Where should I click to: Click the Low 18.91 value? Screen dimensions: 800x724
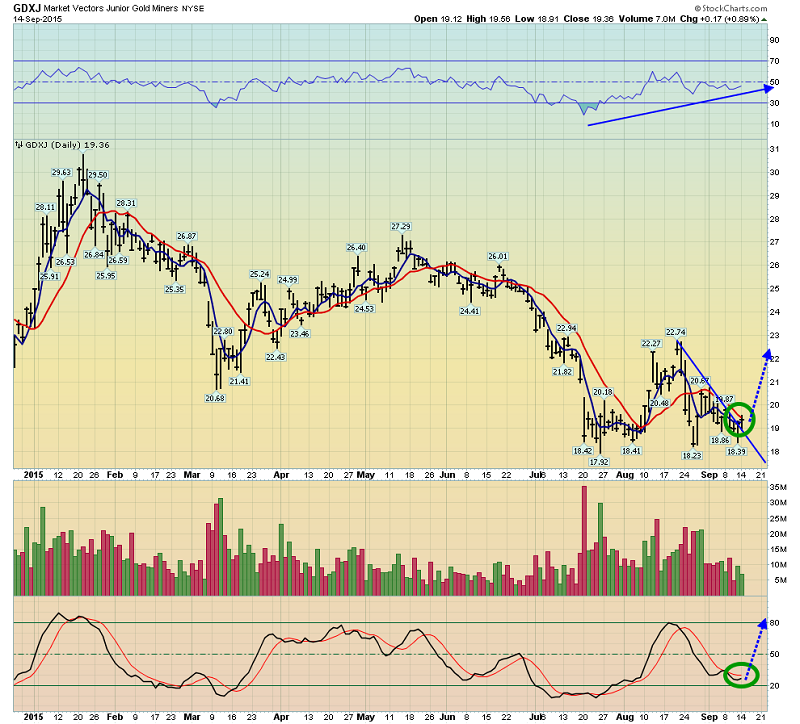pos(537,19)
